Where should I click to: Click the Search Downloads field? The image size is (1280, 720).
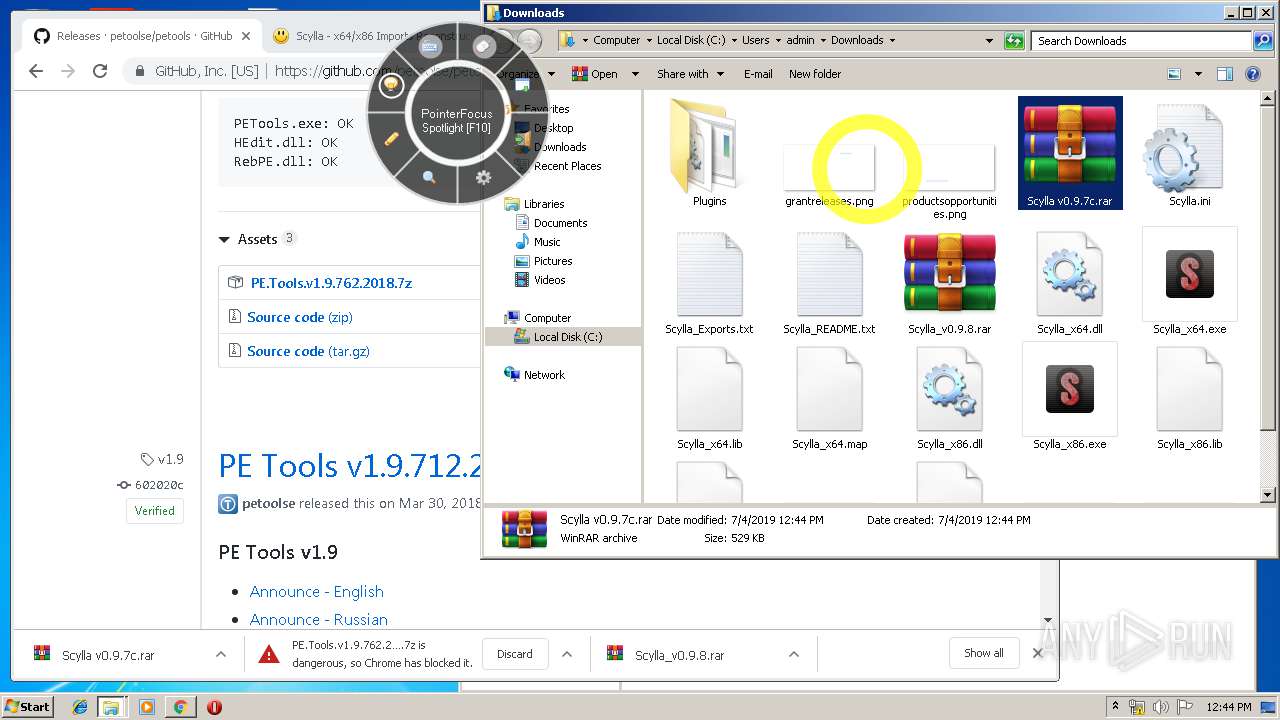(x=1143, y=41)
